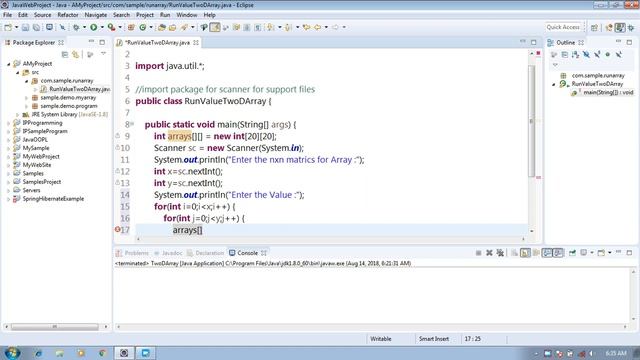The image size is (640, 360).
Task: Click the error marker on line 17
Action: pyautogui.click(x=118, y=229)
